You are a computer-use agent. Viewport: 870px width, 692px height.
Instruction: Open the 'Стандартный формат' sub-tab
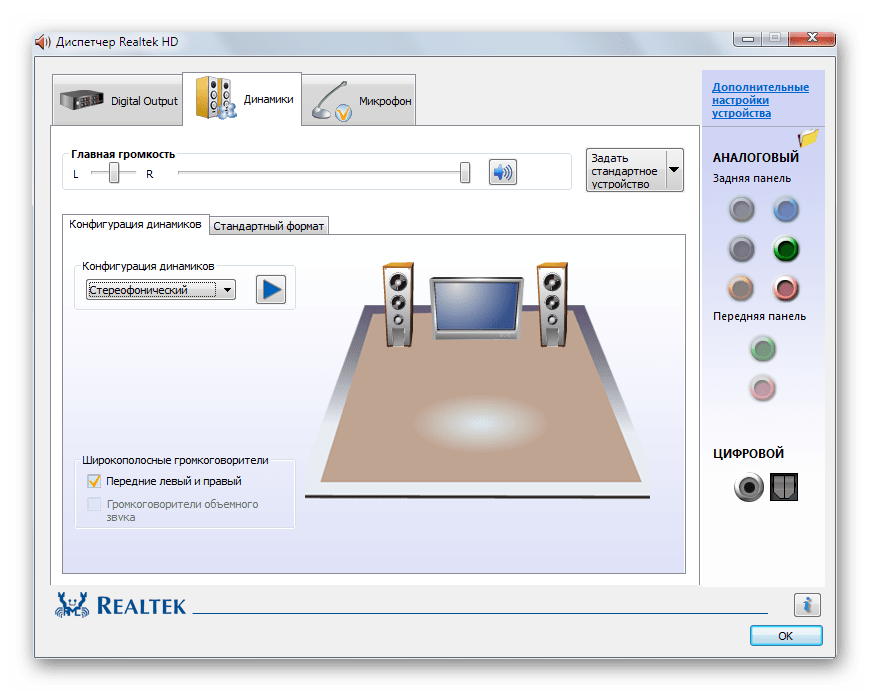click(269, 226)
